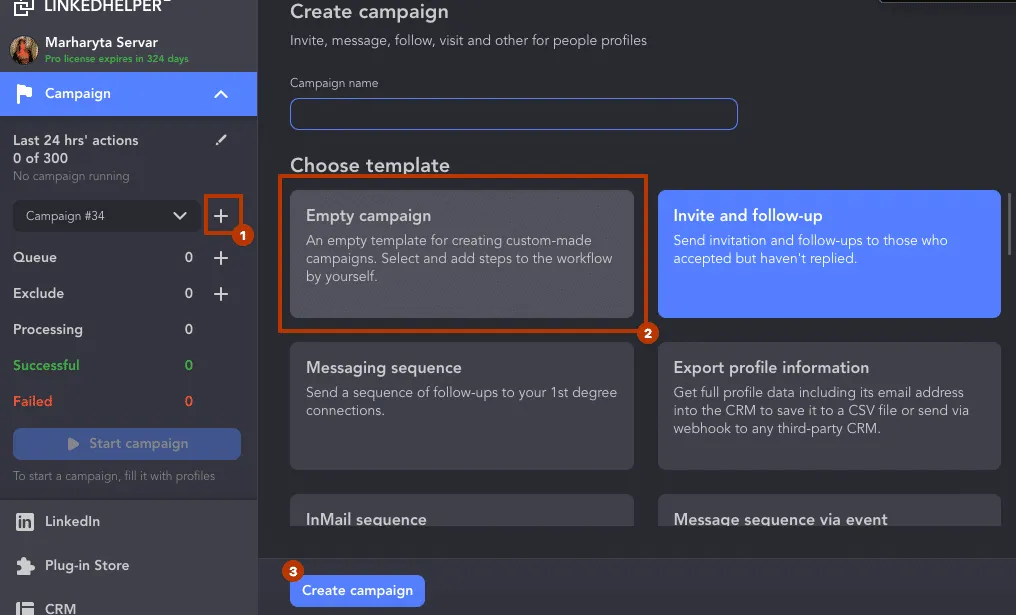Image resolution: width=1016 pixels, height=615 pixels.
Task: Focus the Campaign name input field
Action: point(514,114)
